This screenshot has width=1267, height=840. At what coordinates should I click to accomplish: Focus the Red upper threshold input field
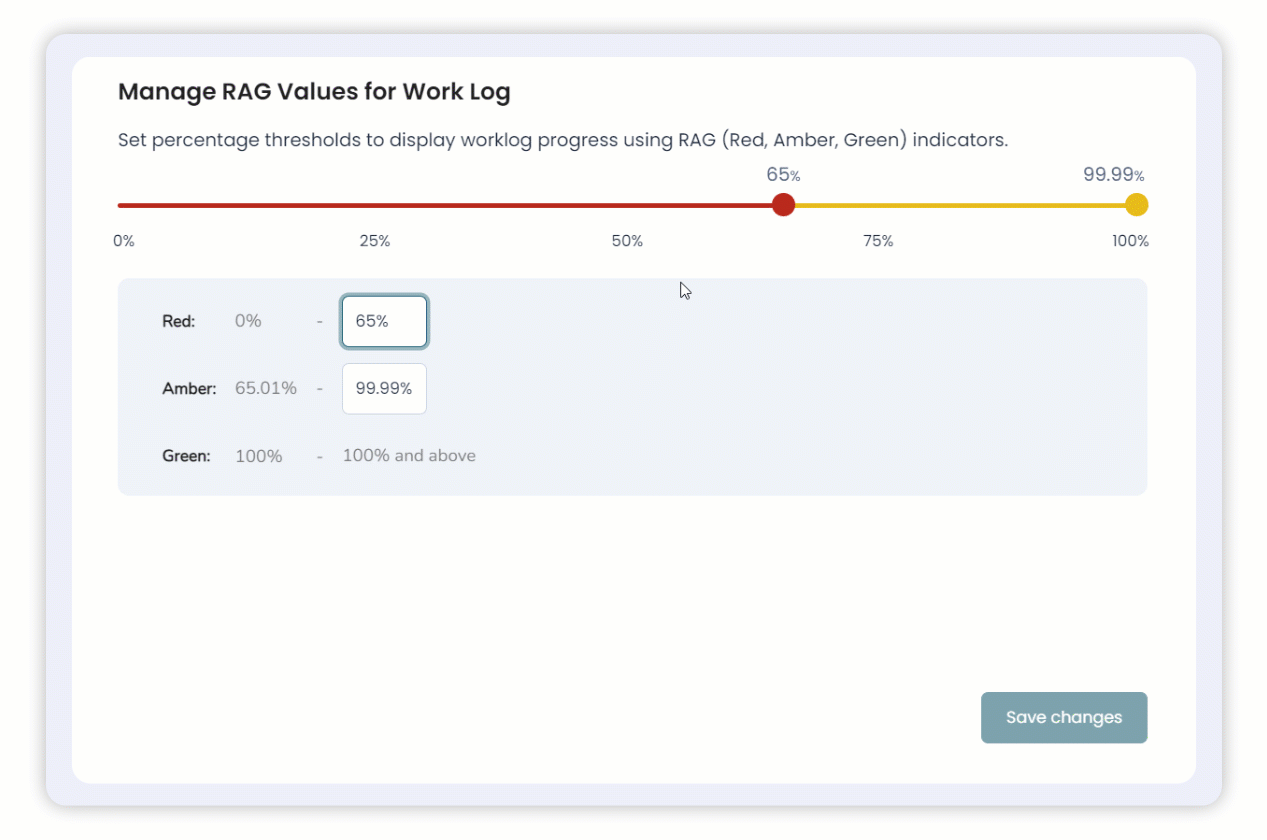click(384, 322)
